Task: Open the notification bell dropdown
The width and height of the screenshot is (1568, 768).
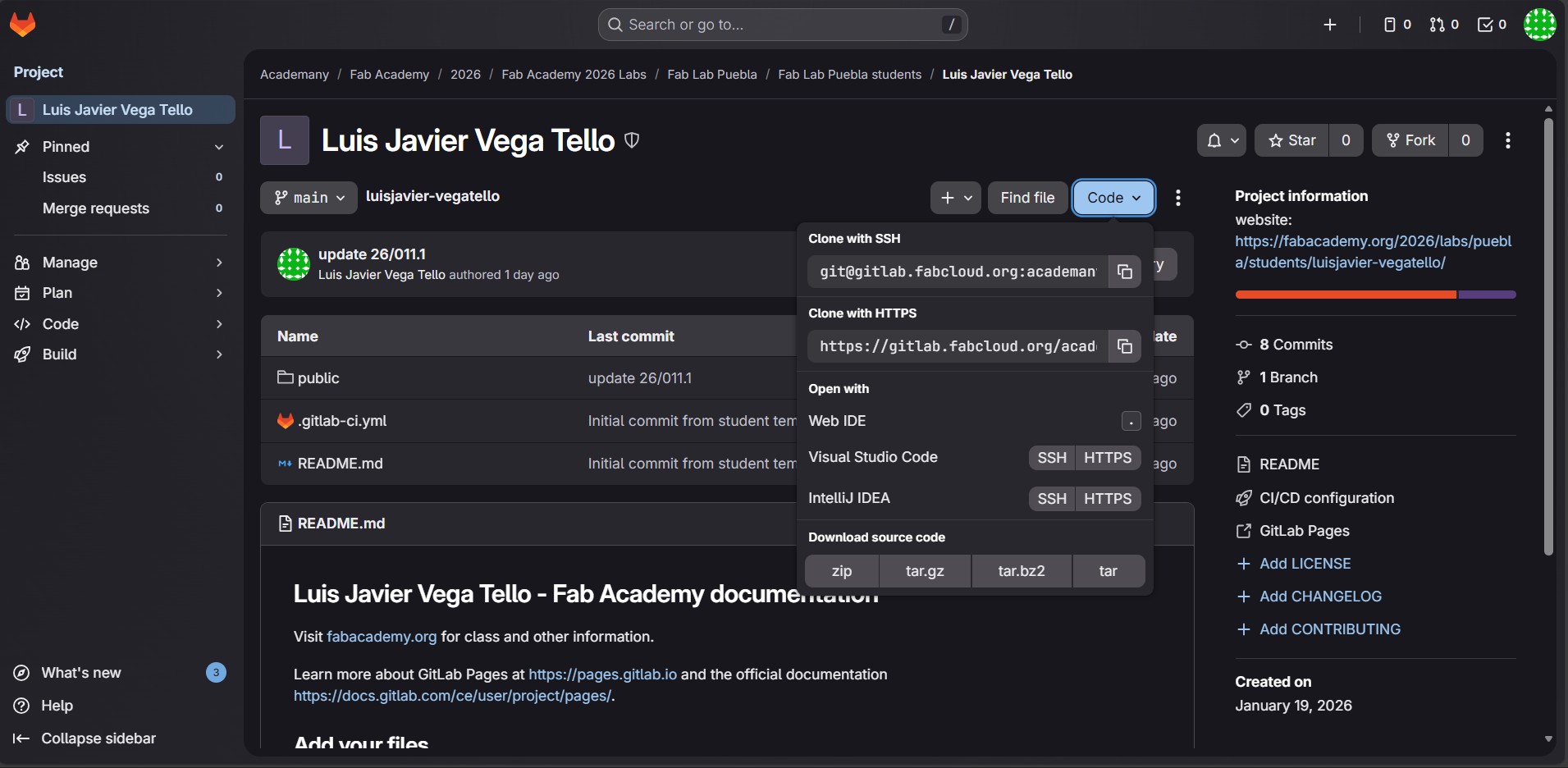Action: tap(1222, 140)
